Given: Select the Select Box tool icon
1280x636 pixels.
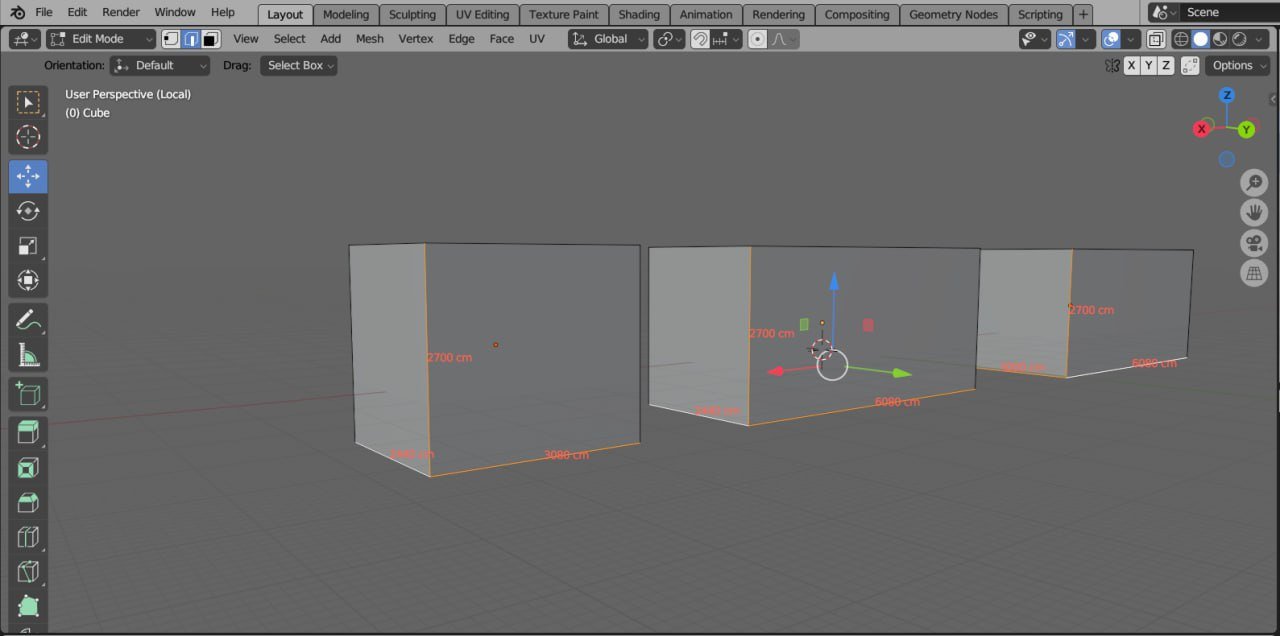Looking at the screenshot, I should [28, 103].
